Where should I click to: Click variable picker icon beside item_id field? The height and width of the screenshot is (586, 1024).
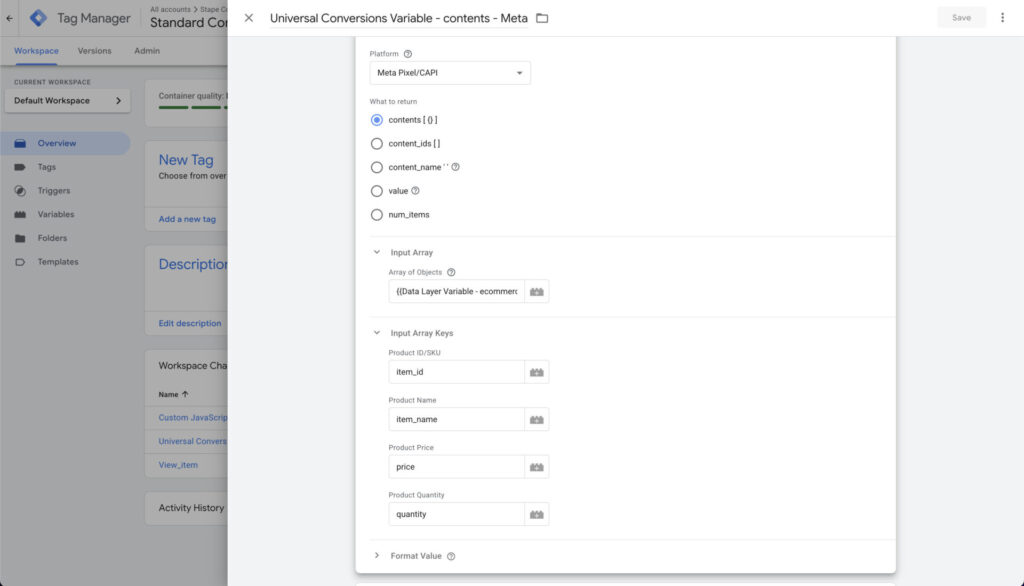coord(537,372)
